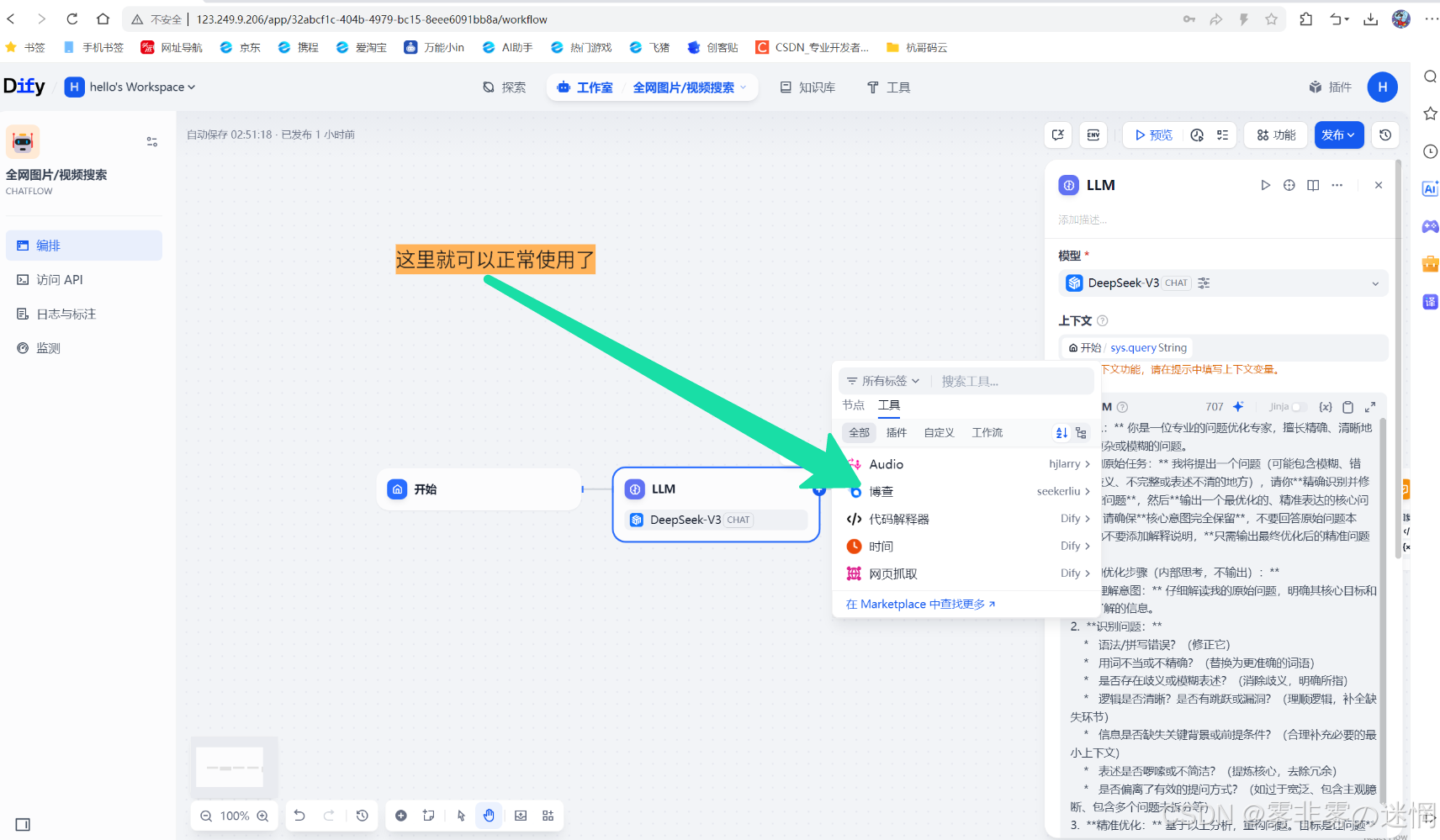1440x840 pixels.
Task: Expand the Audio tool entry
Action: [x=967, y=464]
